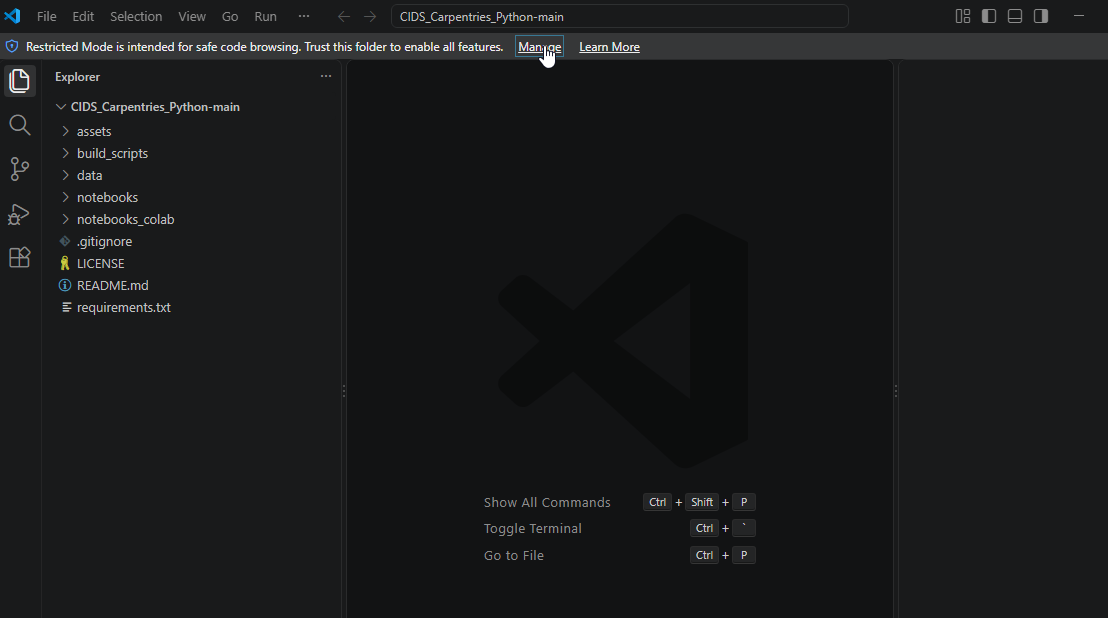Go forward with the right arrow
1108x618 pixels.
(370, 16)
